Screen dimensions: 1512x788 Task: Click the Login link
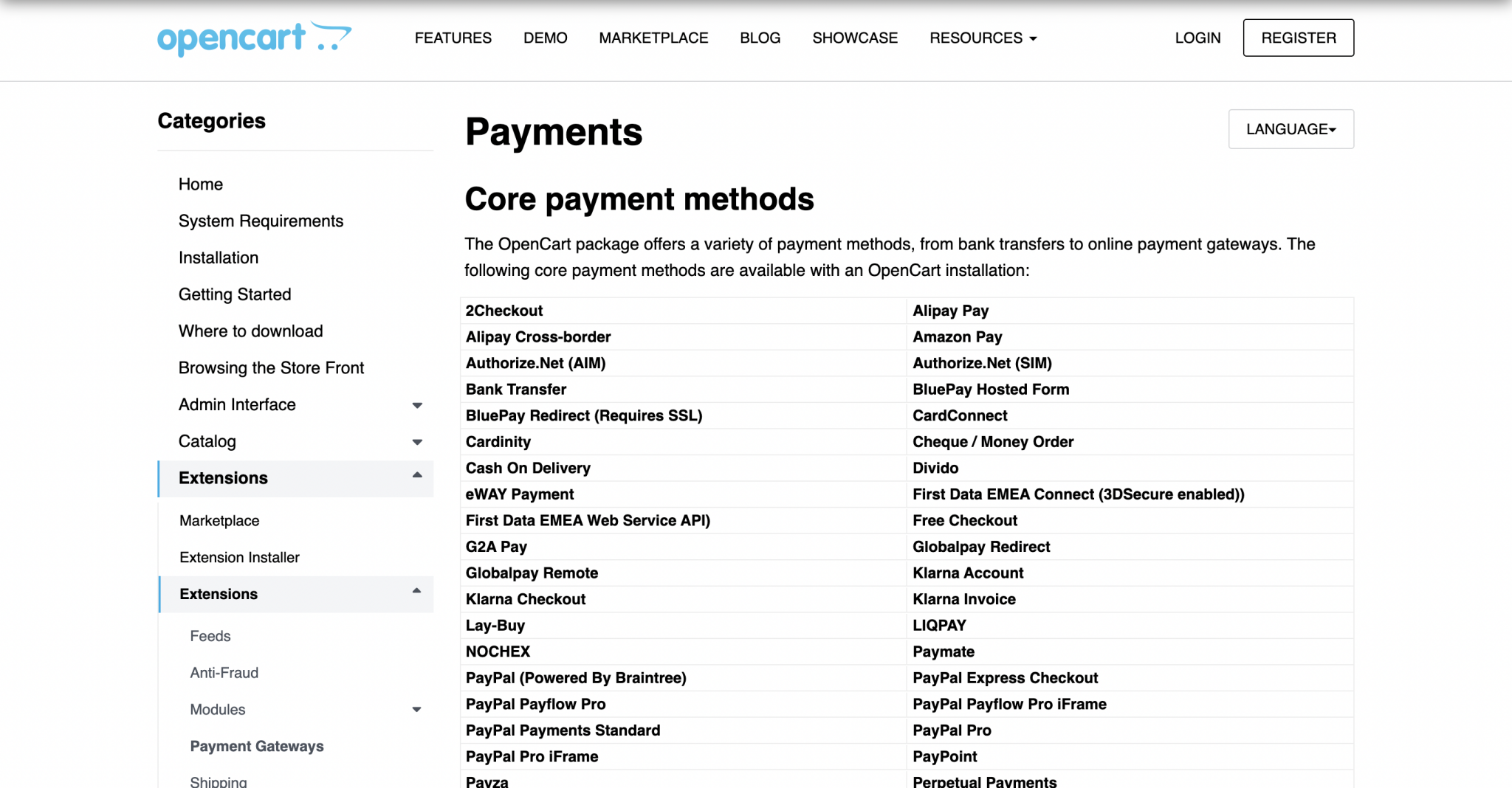point(1197,38)
